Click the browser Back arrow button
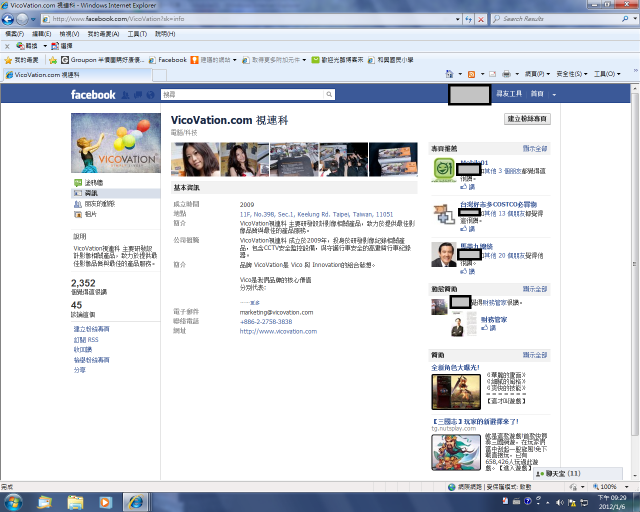Image resolution: width=640 pixels, height=512 pixels. 8,19
